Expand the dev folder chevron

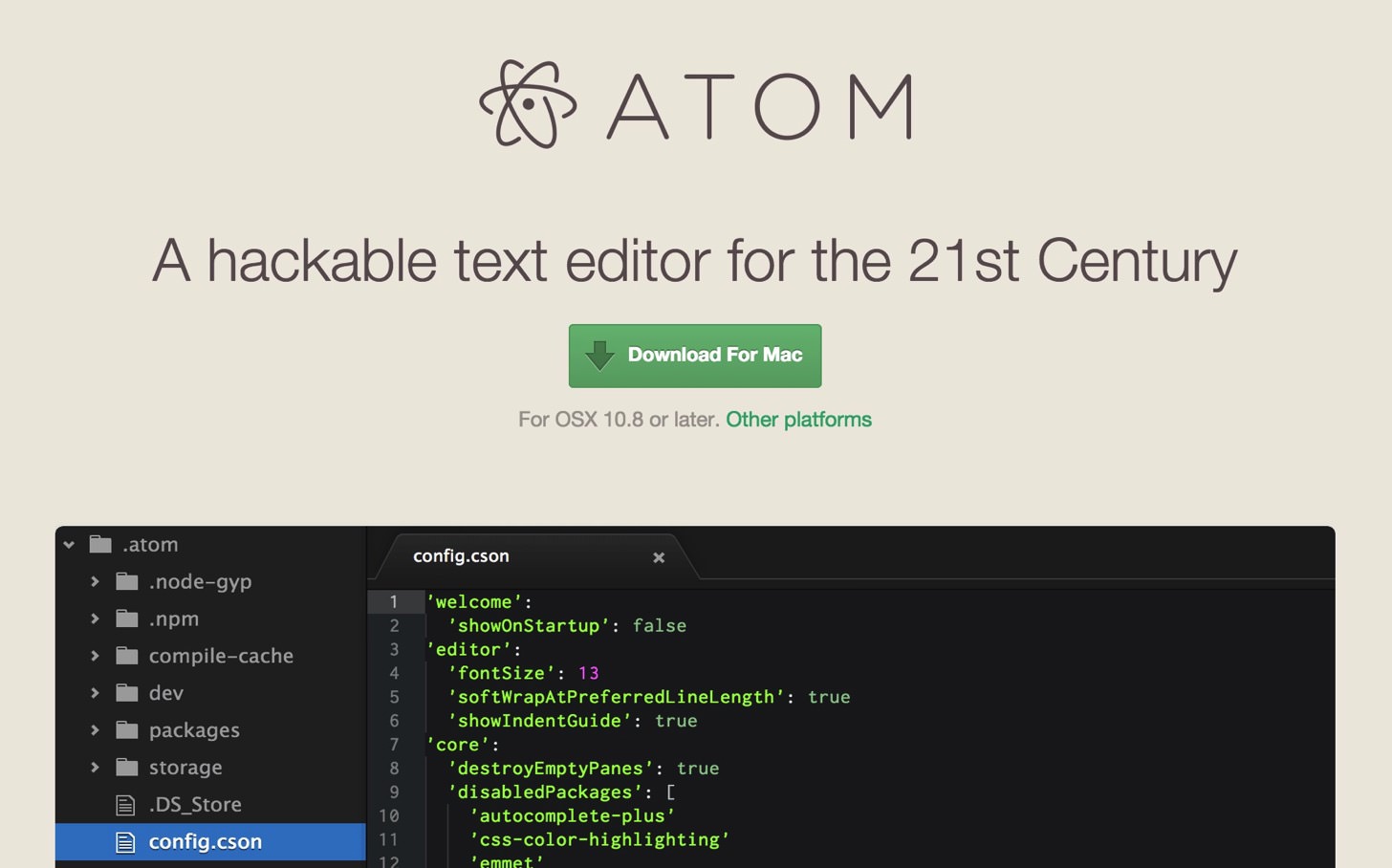(95, 693)
